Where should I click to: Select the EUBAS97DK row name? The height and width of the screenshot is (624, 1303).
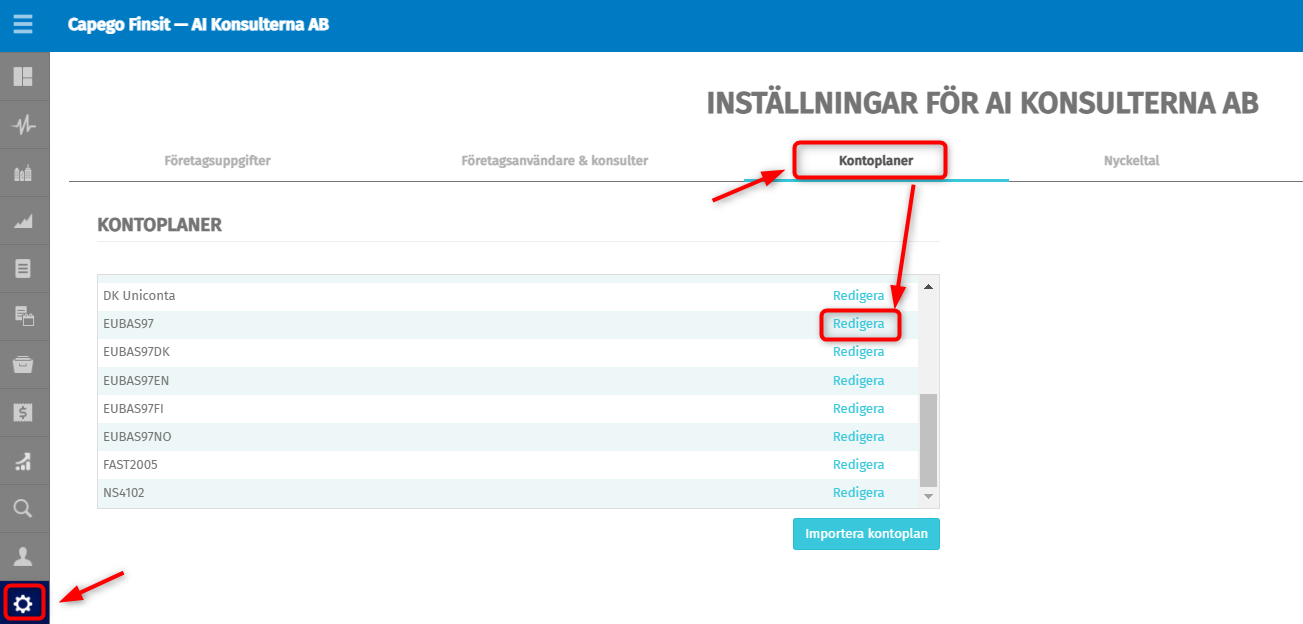click(137, 352)
